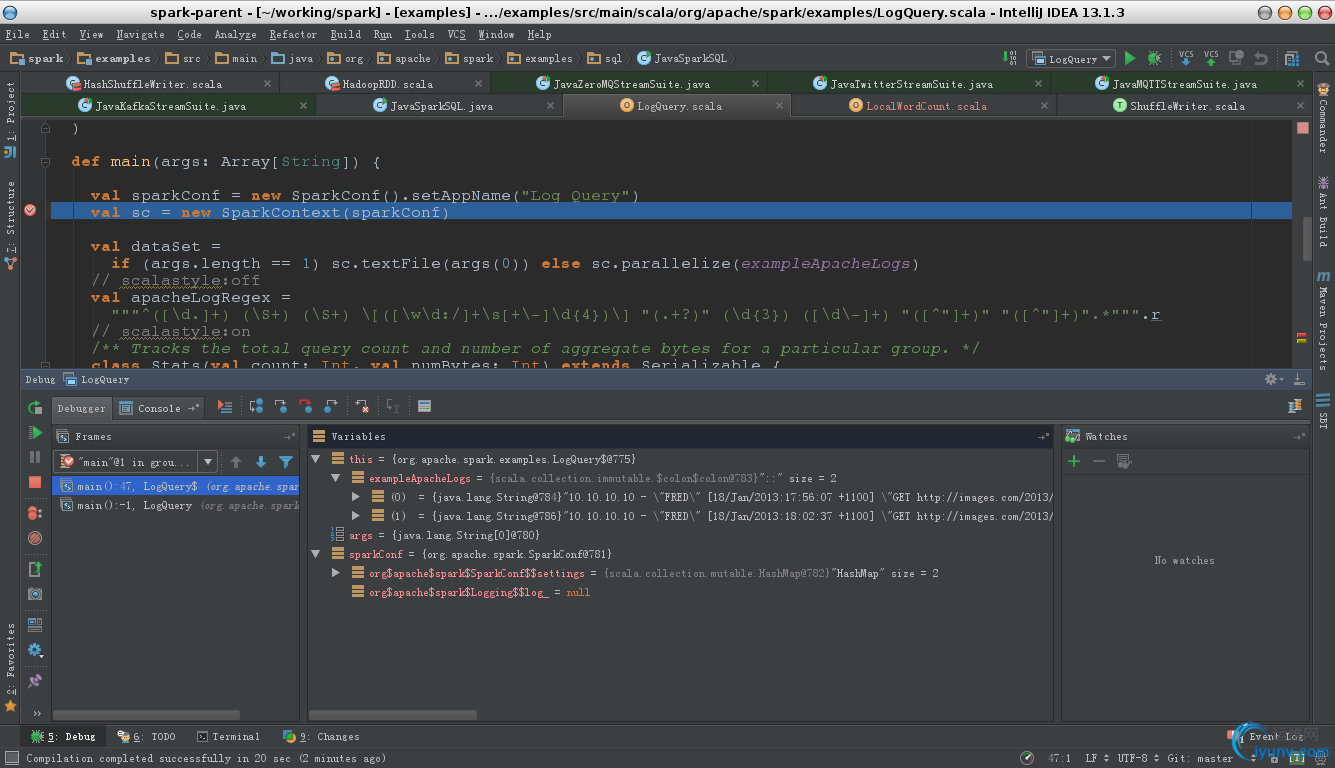Click the Drop Frame icon

tap(362, 406)
